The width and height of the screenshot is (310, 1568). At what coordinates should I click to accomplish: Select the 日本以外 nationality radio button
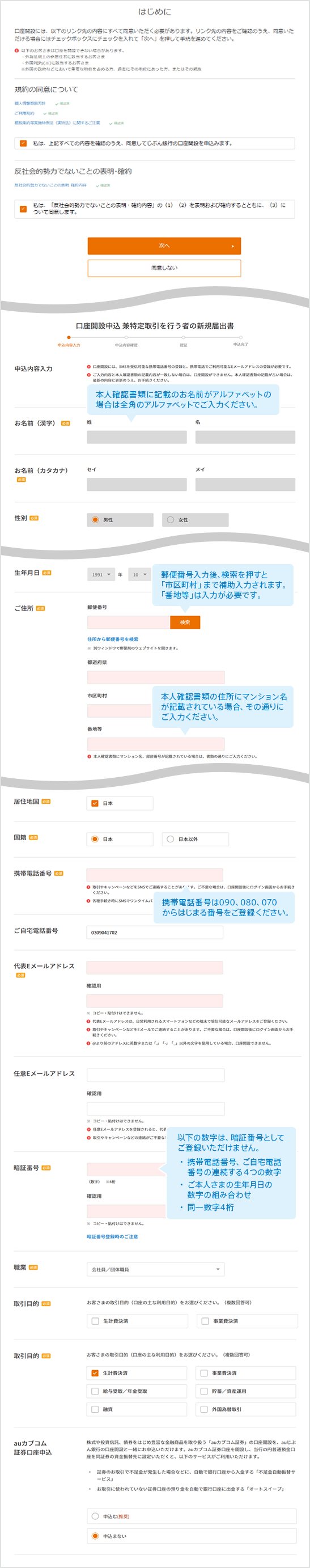(x=170, y=840)
